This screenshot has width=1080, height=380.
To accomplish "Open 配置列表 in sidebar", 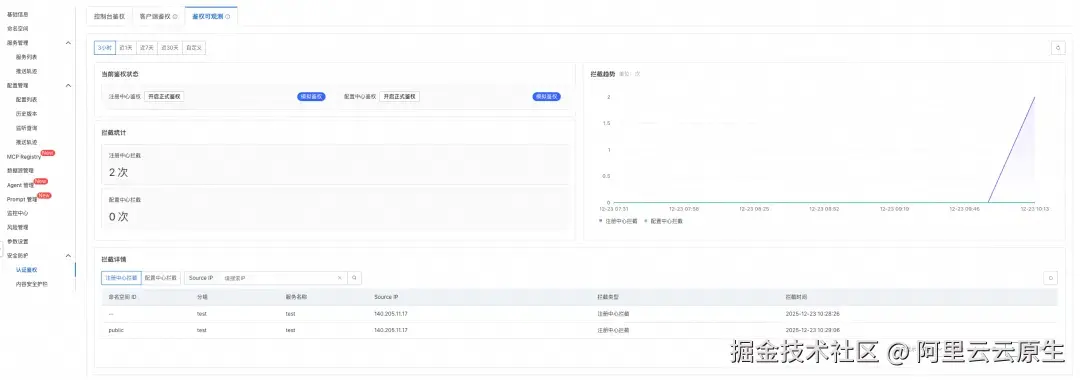I will [x=26, y=100].
